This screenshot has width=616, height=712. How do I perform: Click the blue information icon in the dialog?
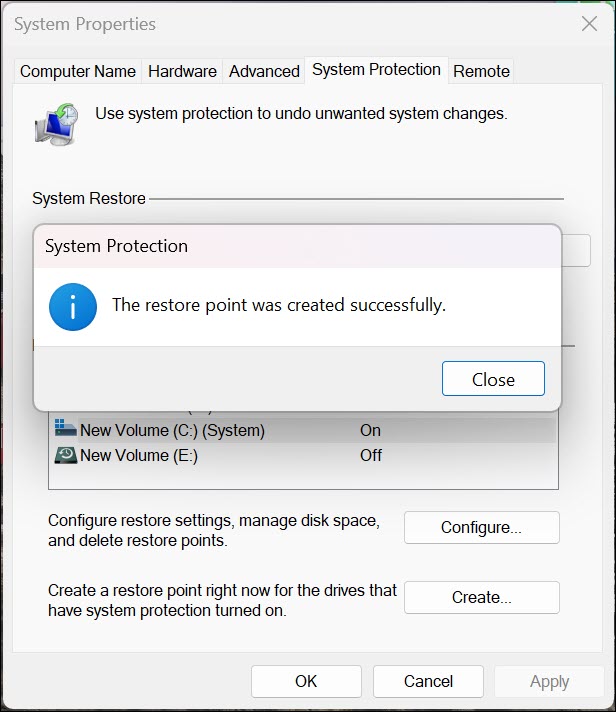73,306
